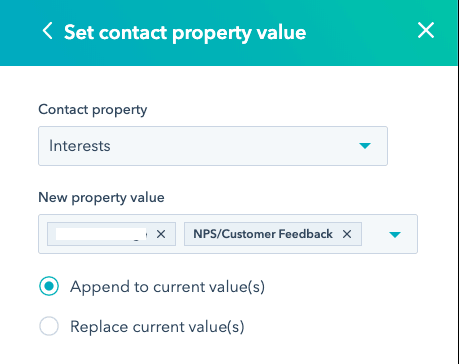The image size is (459, 364).
Task: Select the Replace current value(s) radio
Action: click(49, 326)
